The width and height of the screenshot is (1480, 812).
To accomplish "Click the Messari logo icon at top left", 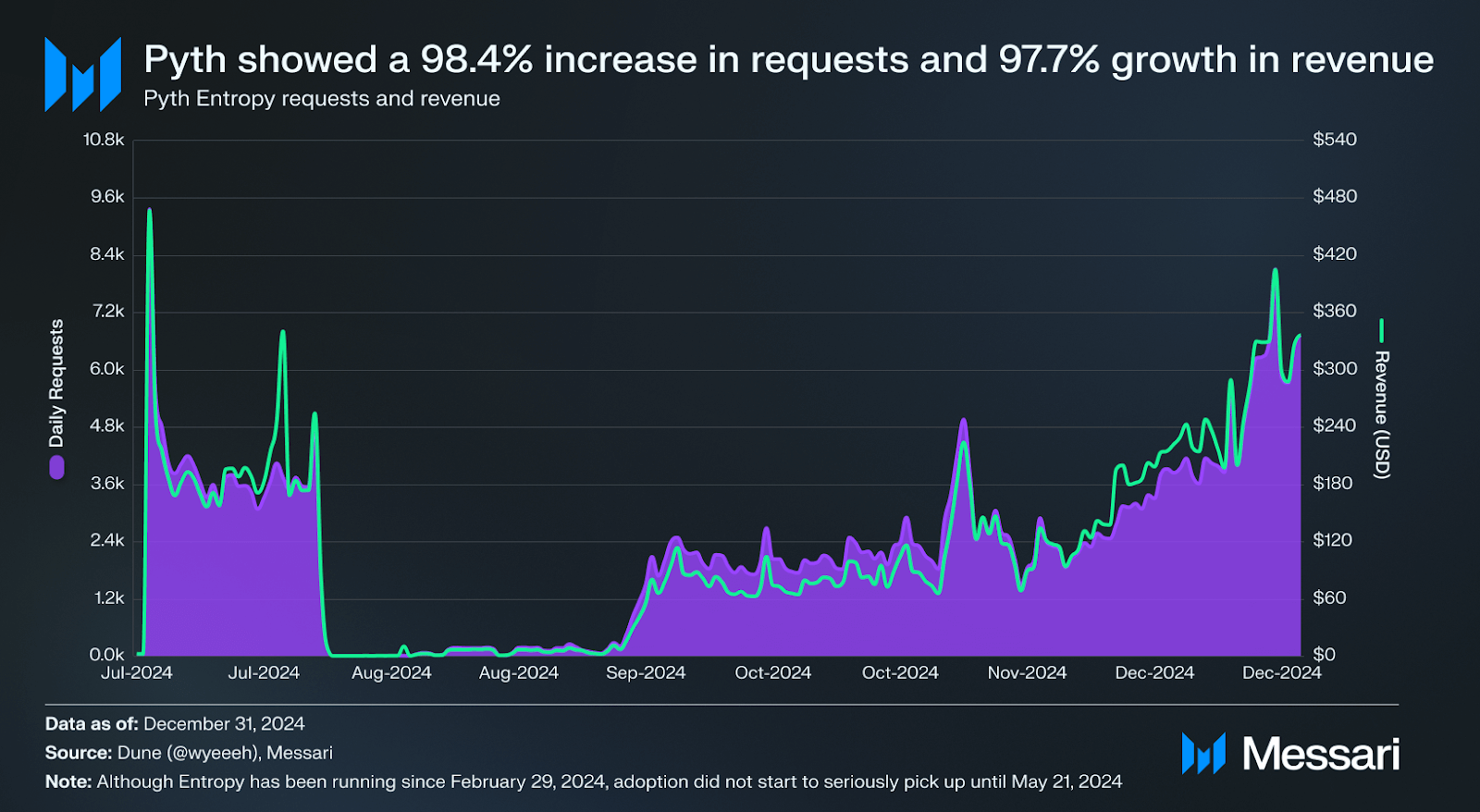I will [x=83, y=75].
